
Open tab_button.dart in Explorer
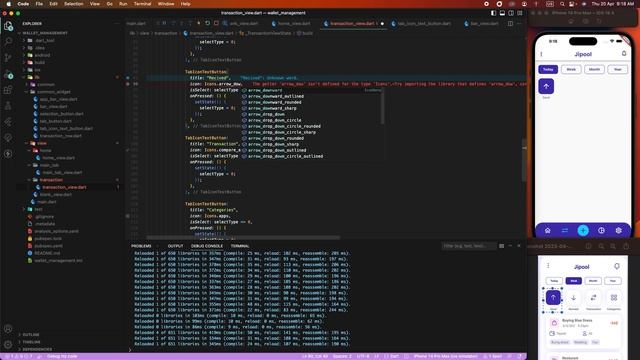tap(56, 121)
